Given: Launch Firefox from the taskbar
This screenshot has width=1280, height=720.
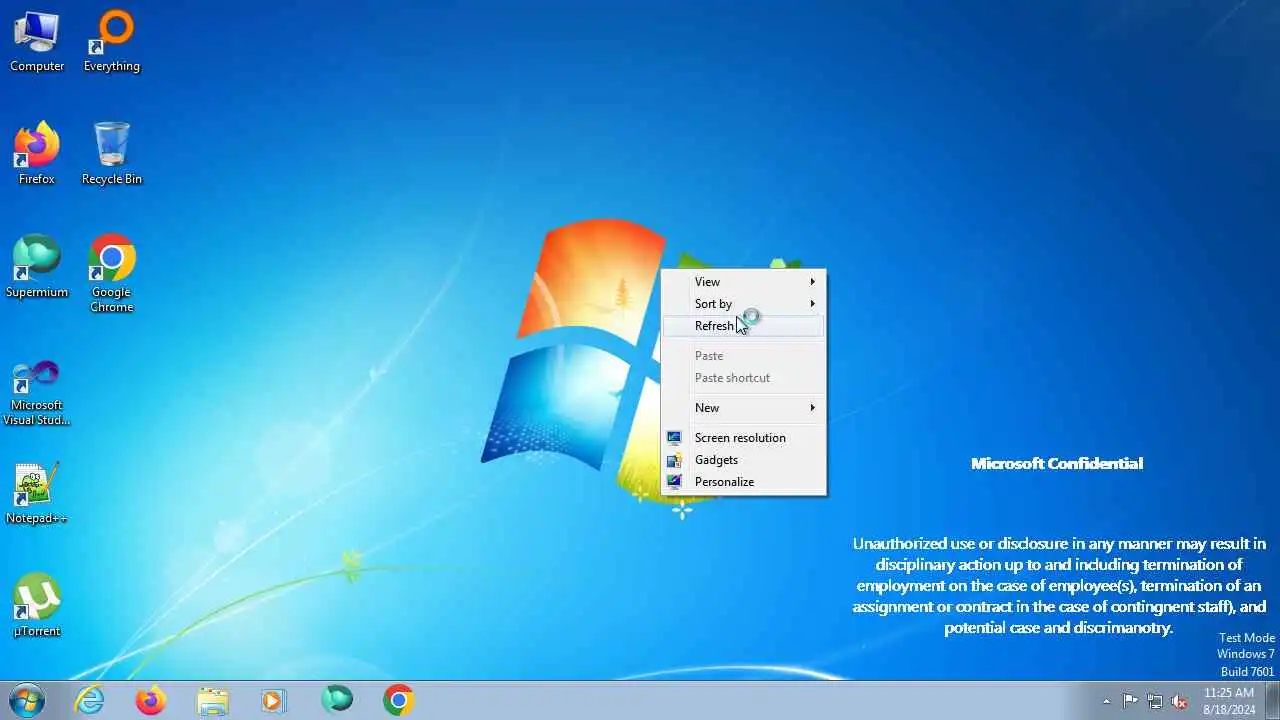Looking at the screenshot, I should (151, 701).
